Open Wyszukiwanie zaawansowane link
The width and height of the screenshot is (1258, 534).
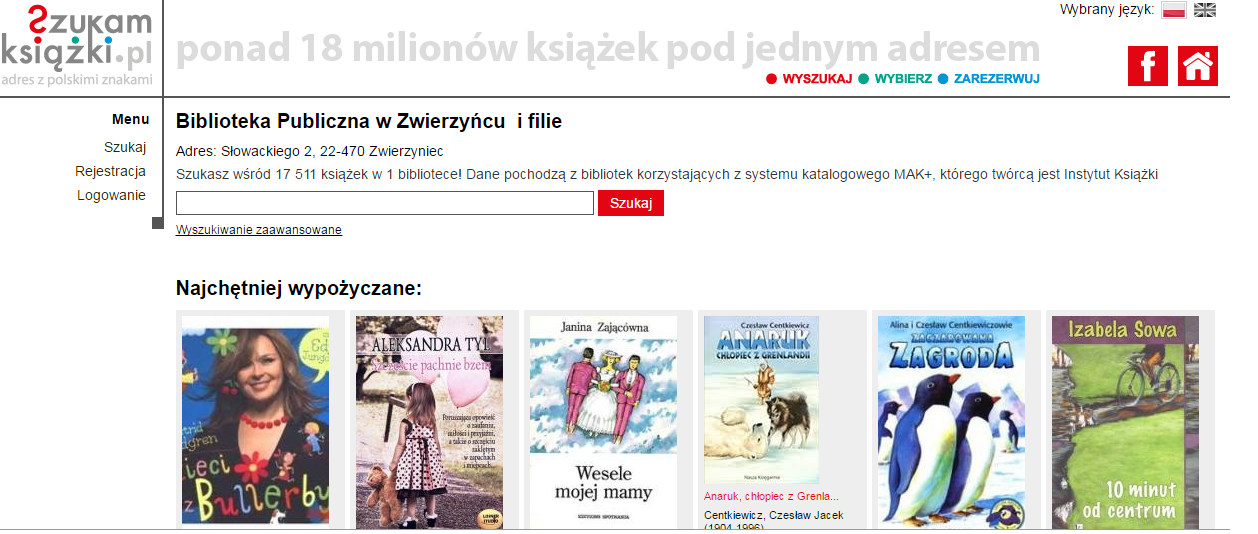point(259,230)
